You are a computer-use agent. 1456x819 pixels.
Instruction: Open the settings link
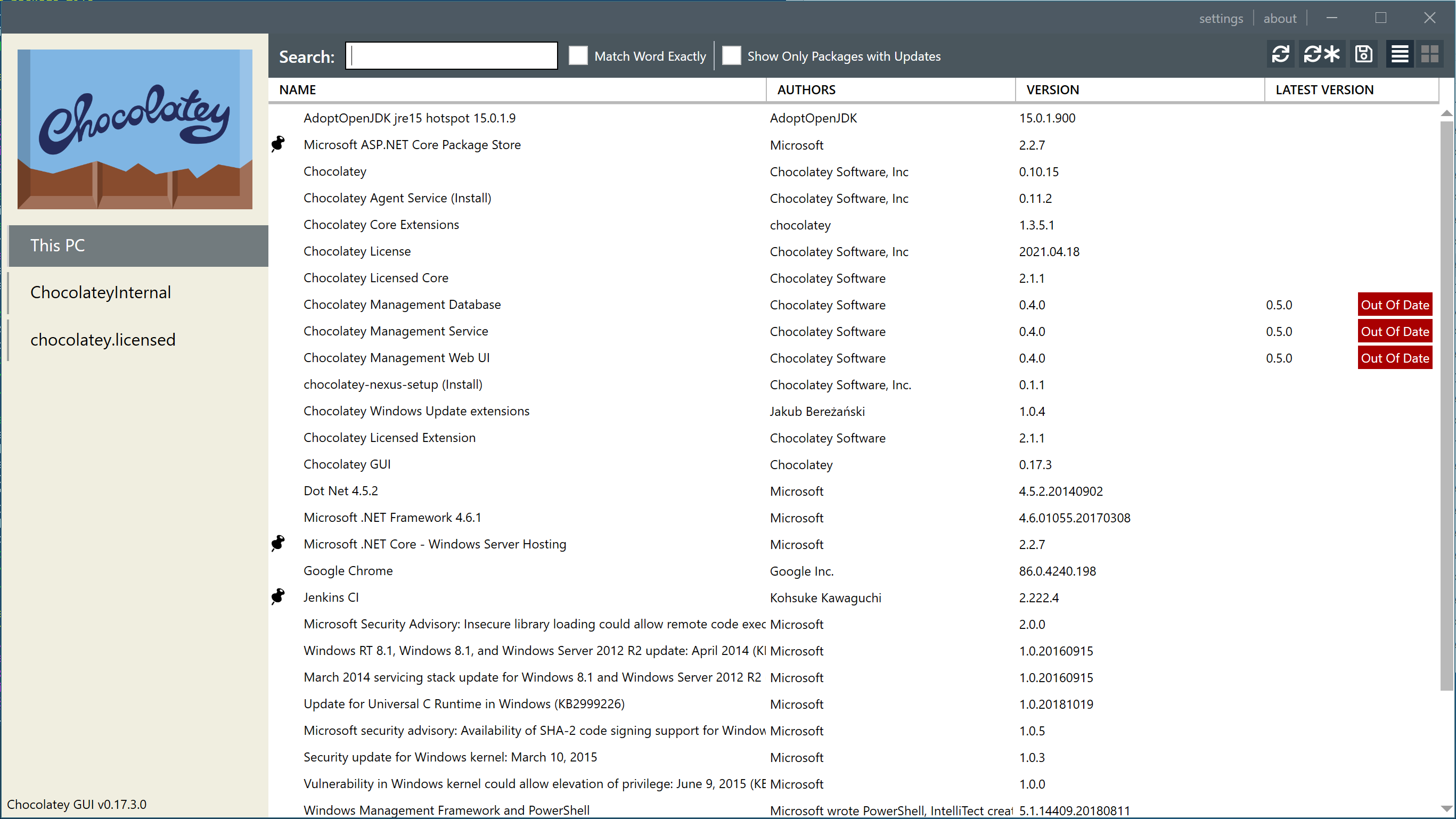(1221, 19)
